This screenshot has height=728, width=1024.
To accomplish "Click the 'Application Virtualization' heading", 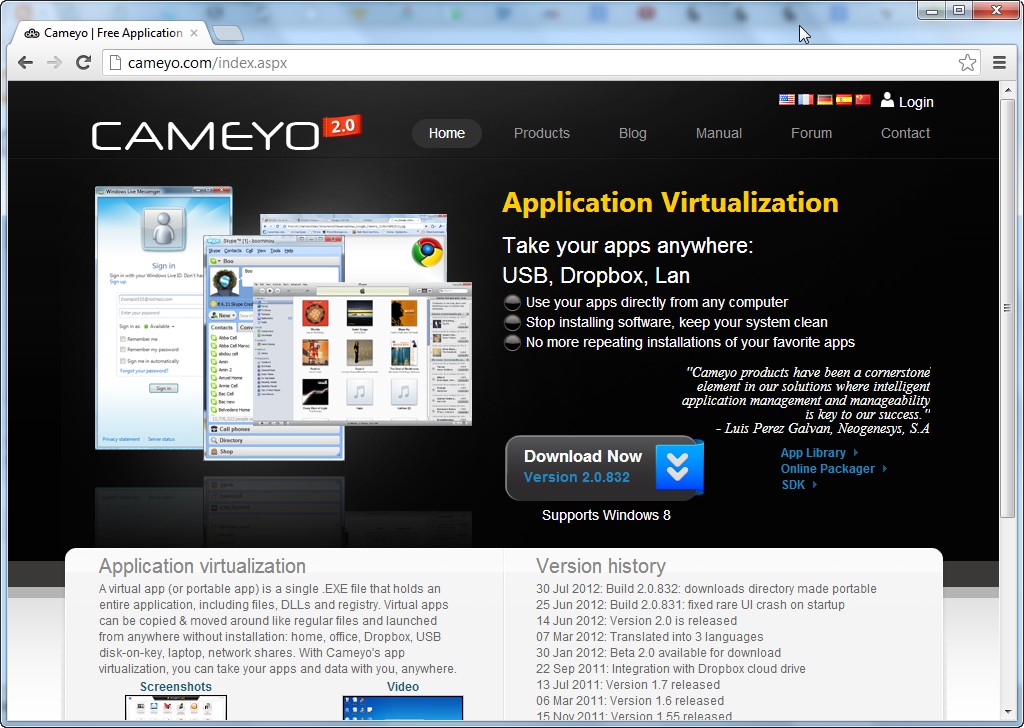I will pyautogui.click(x=670, y=203).
